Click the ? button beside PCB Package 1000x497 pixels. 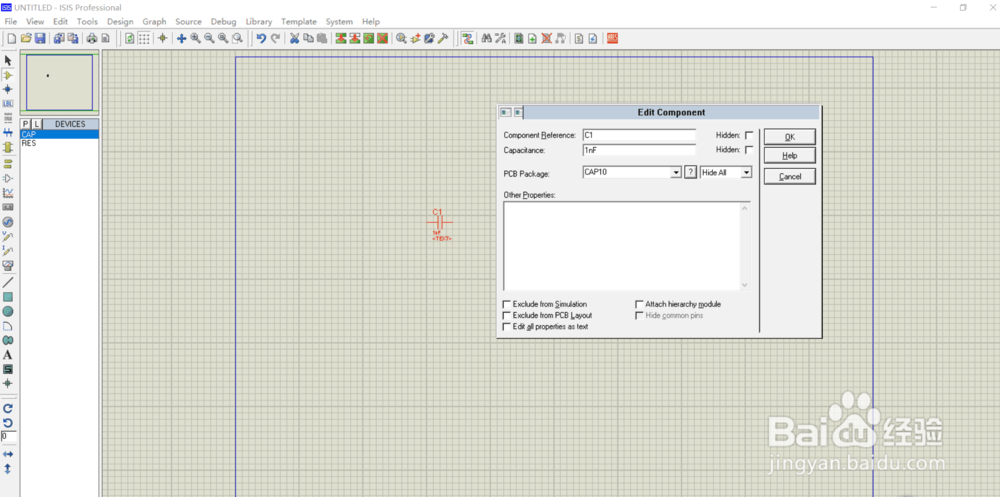click(x=690, y=173)
